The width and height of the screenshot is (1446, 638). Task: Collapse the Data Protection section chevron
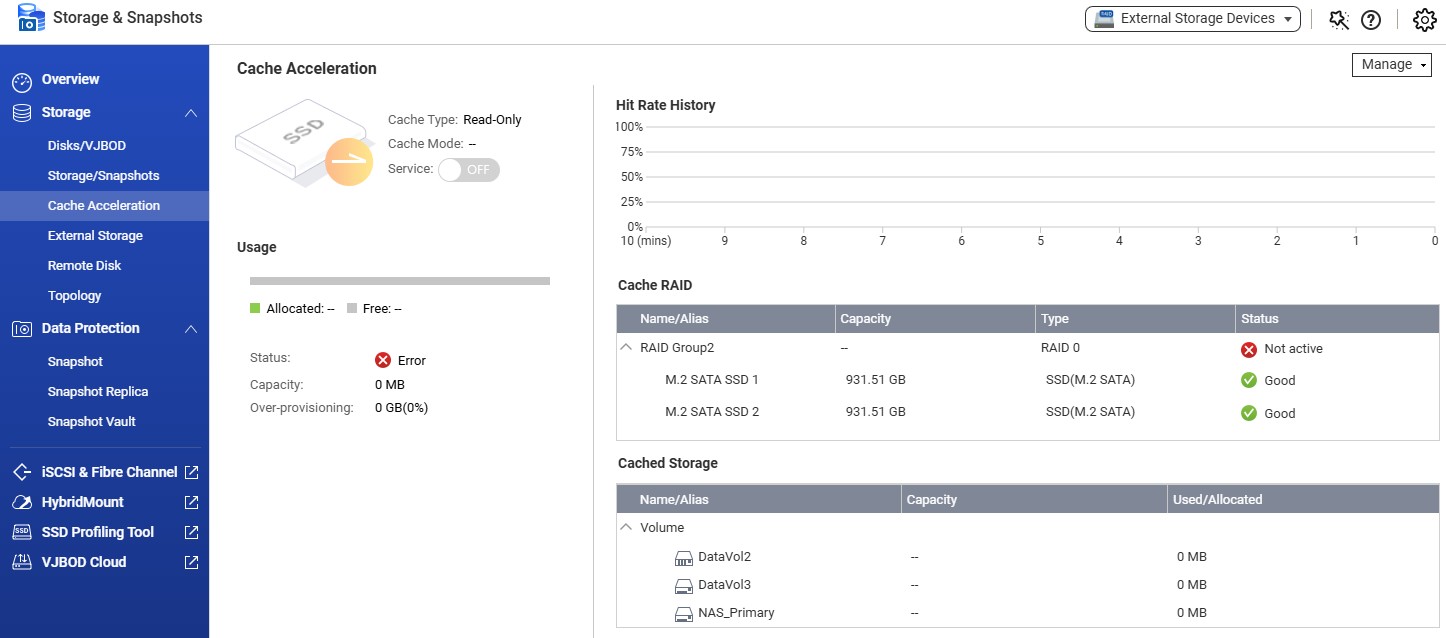tap(191, 329)
